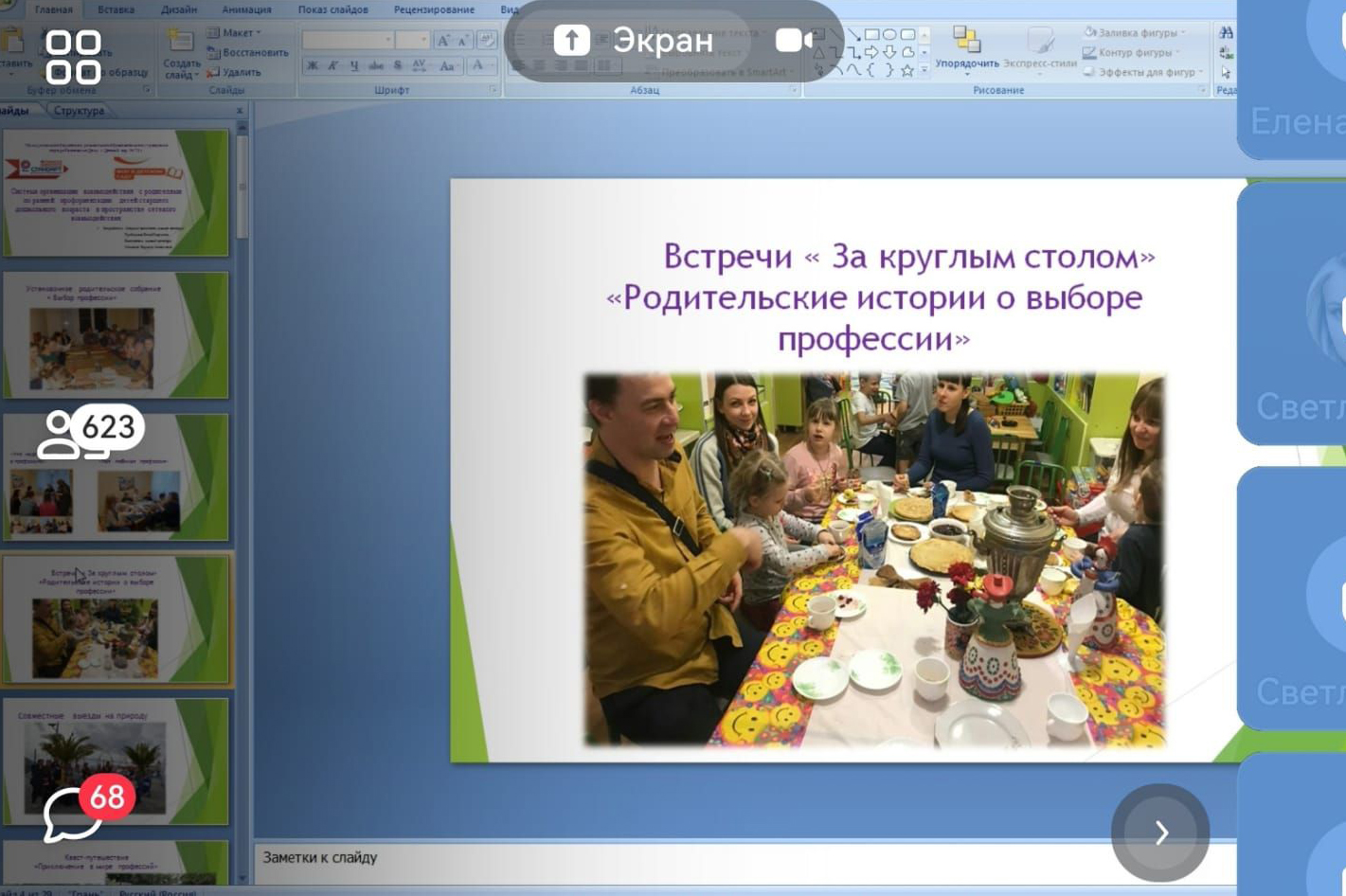The image size is (1346, 896).
Task: Open the font name combo box
Action: [348, 40]
